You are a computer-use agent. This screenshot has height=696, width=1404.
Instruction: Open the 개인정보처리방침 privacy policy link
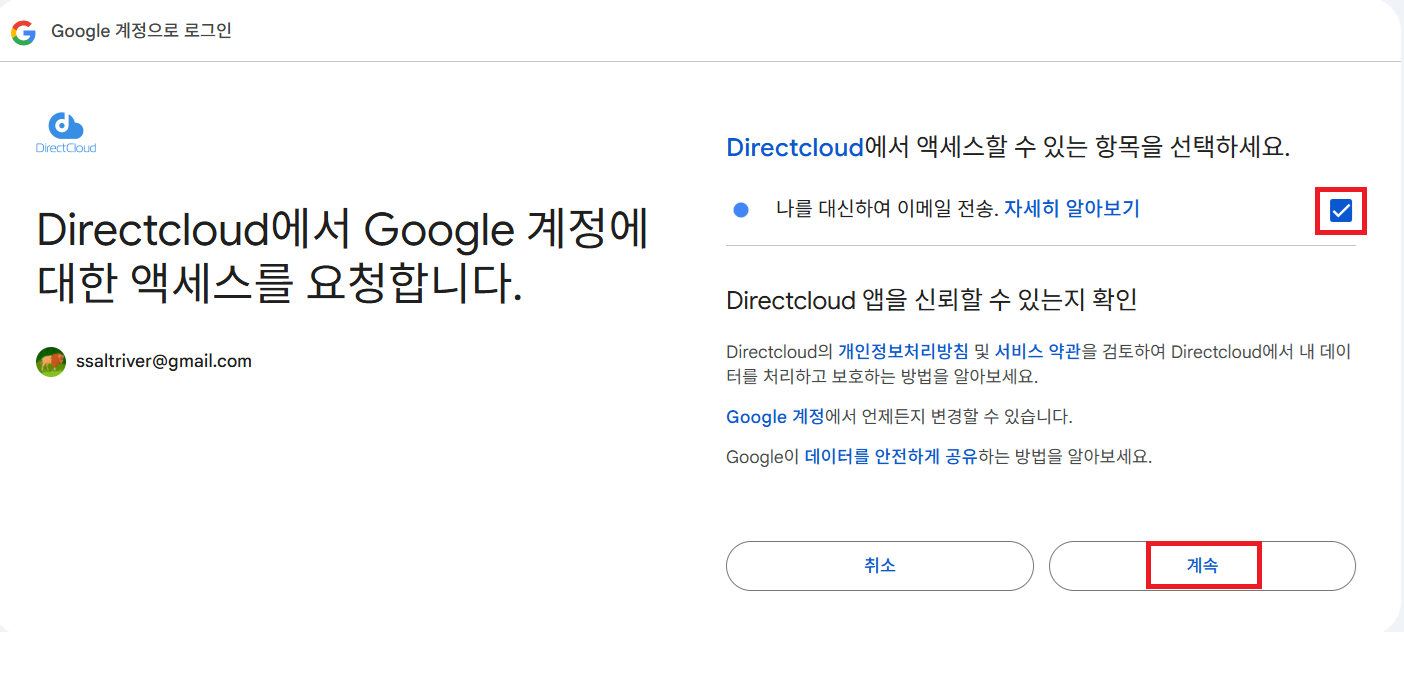tap(902, 352)
